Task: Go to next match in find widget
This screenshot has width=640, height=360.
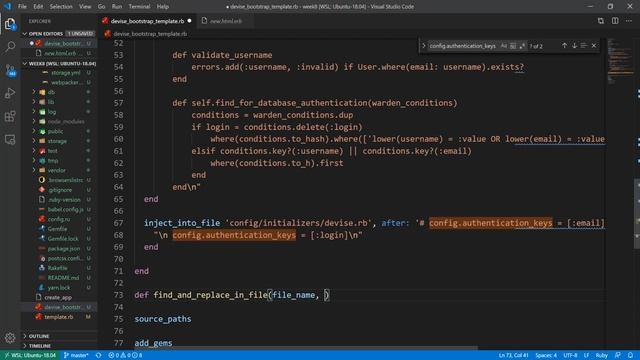Action: pyautogui.click(x=574, y=46)
